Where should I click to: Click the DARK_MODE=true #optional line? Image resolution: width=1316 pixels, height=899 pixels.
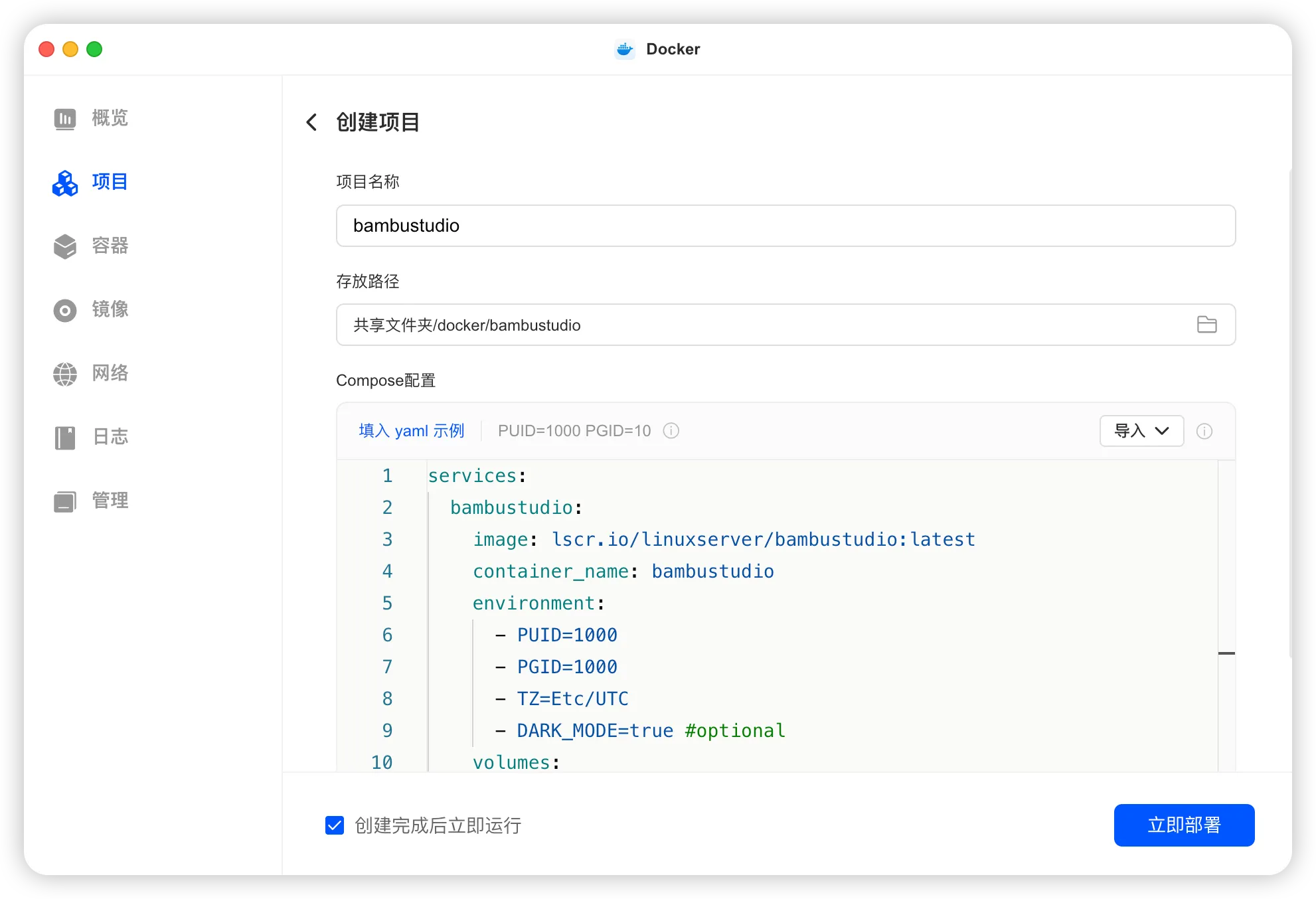pyautogui.click(x=640, y=731)
